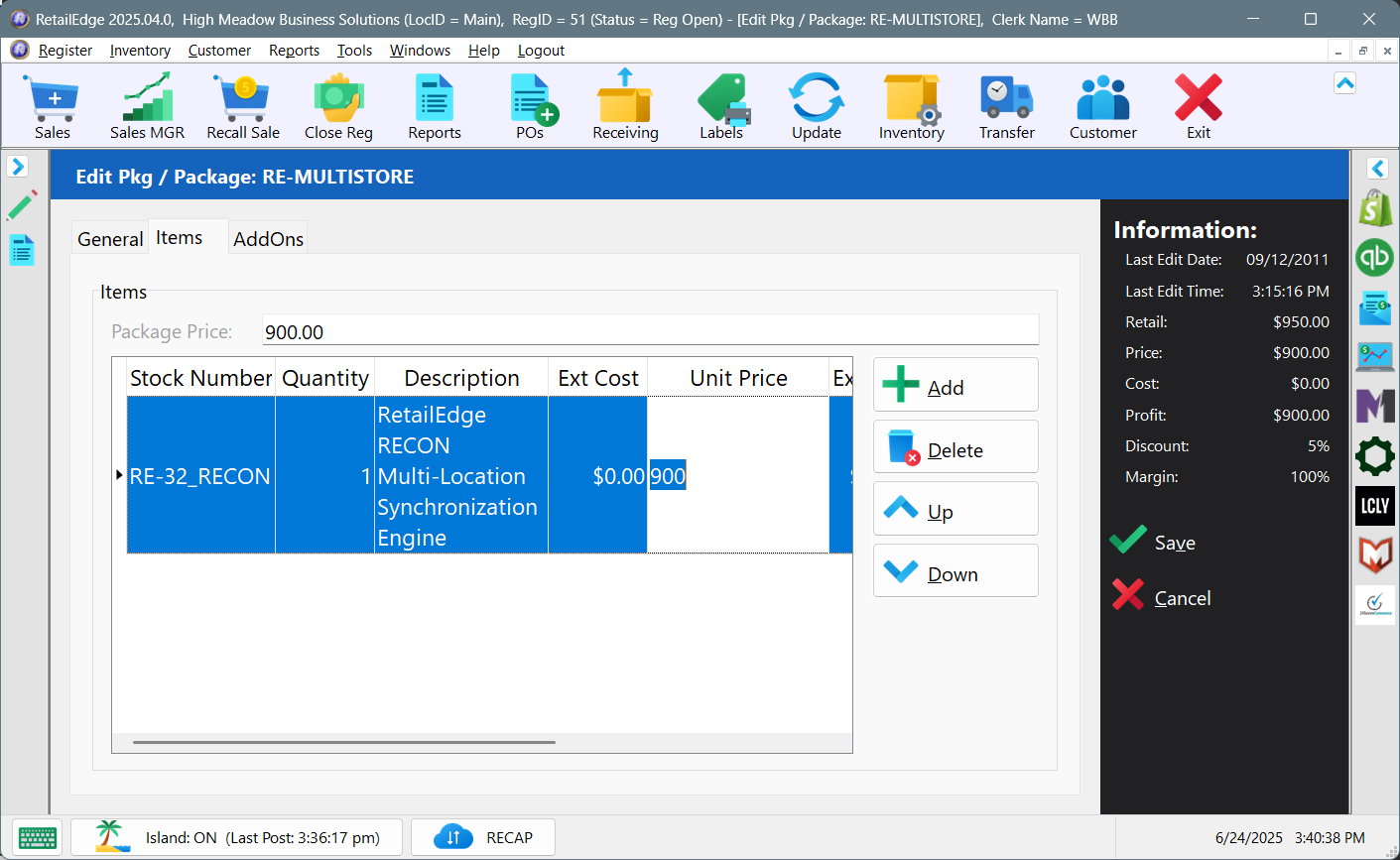
Task: Open Close Reg toolbar icon
Action: pos(338,106)
